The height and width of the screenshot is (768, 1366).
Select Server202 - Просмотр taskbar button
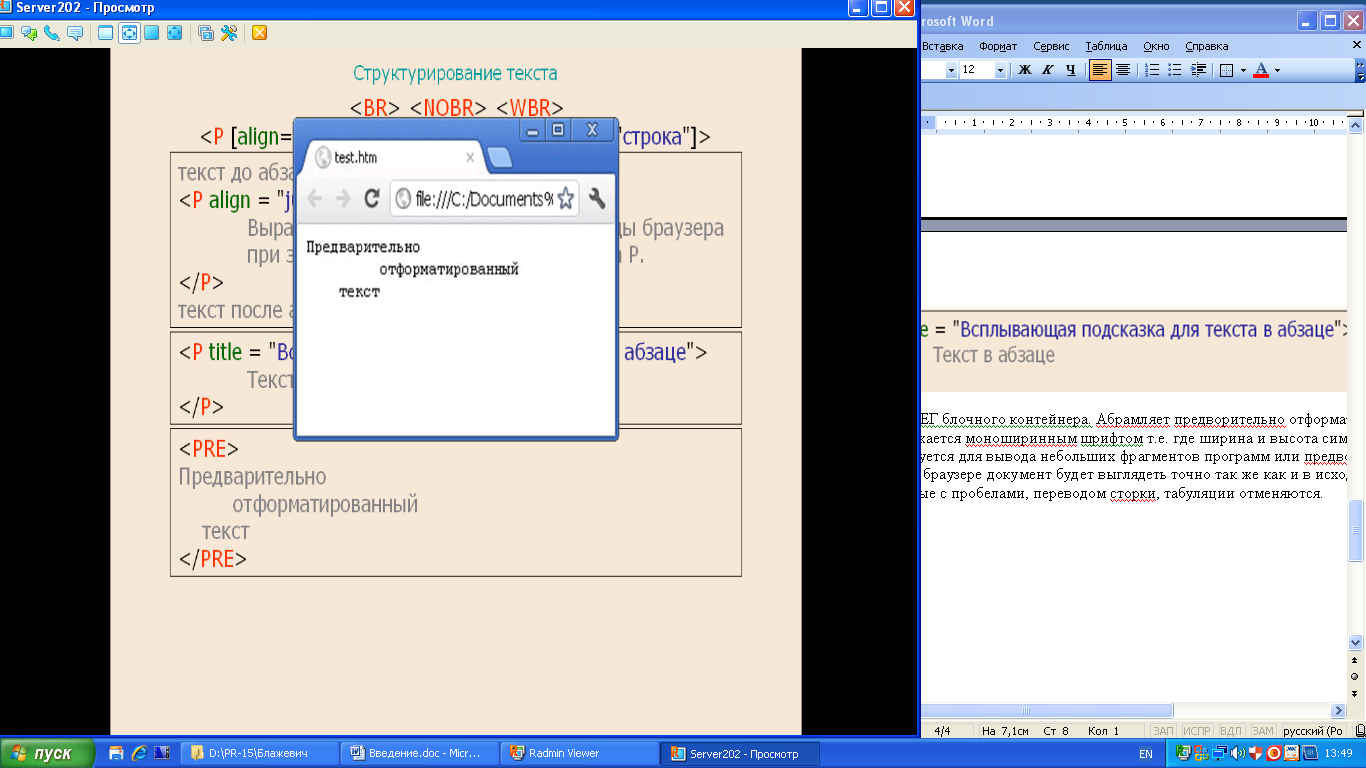click(740, 754)
